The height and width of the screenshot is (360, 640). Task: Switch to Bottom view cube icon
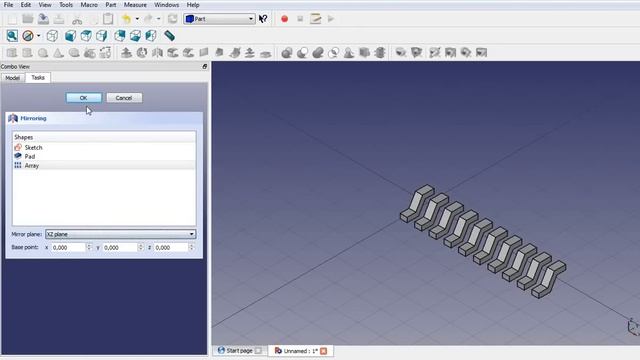pos(135,36)
